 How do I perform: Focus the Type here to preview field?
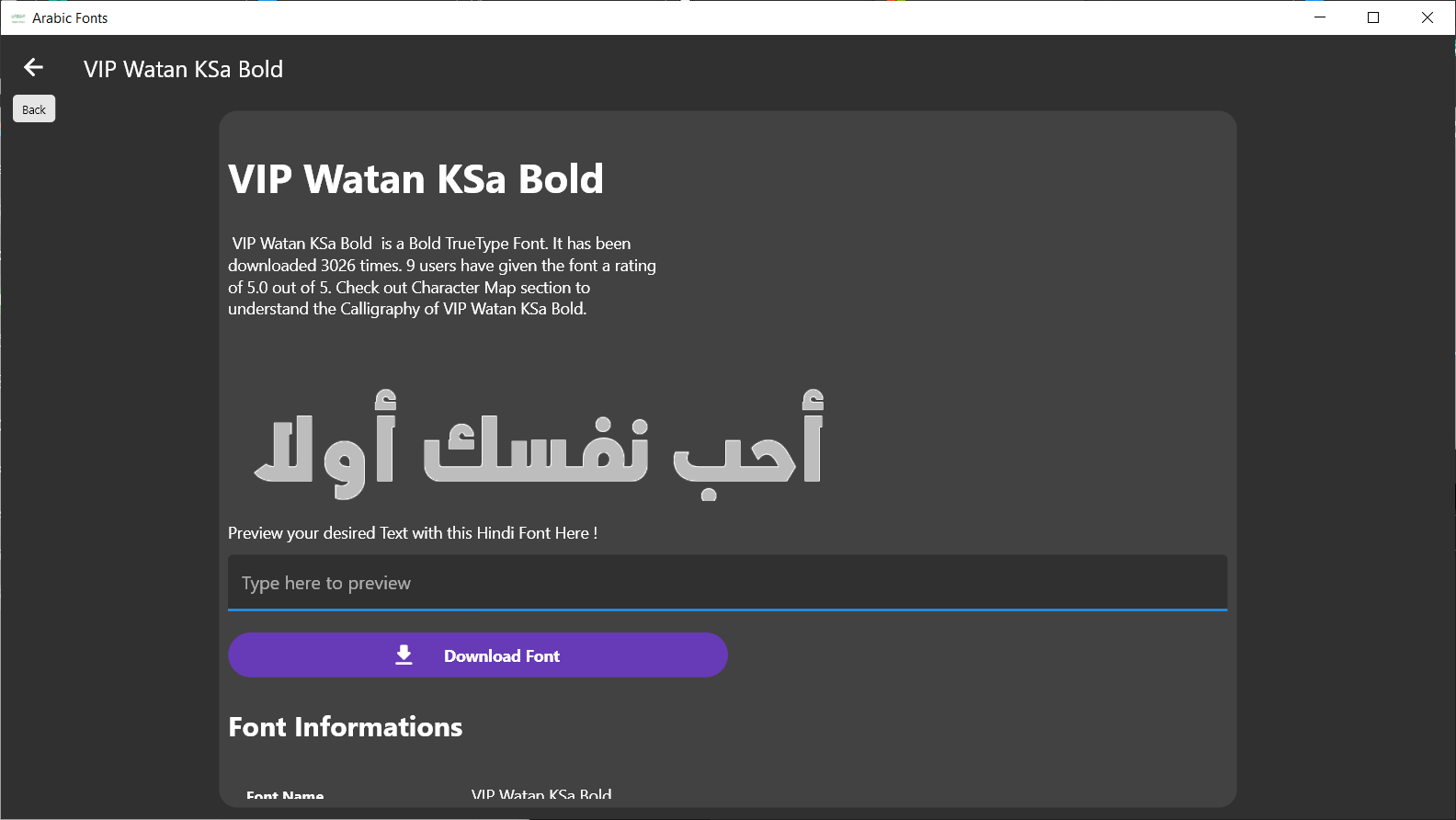[727, 583]
